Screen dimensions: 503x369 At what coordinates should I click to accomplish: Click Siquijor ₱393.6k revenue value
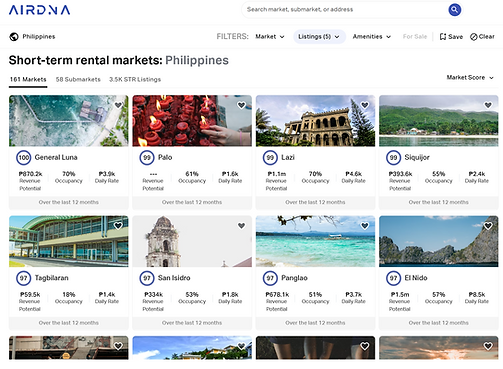[x=400, y=174]
